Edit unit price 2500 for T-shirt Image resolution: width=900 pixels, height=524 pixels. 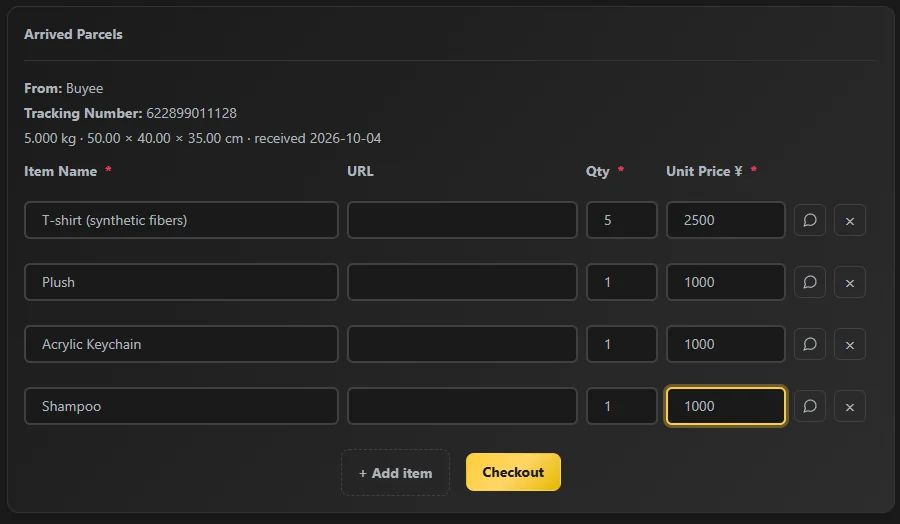coord(726,220)
